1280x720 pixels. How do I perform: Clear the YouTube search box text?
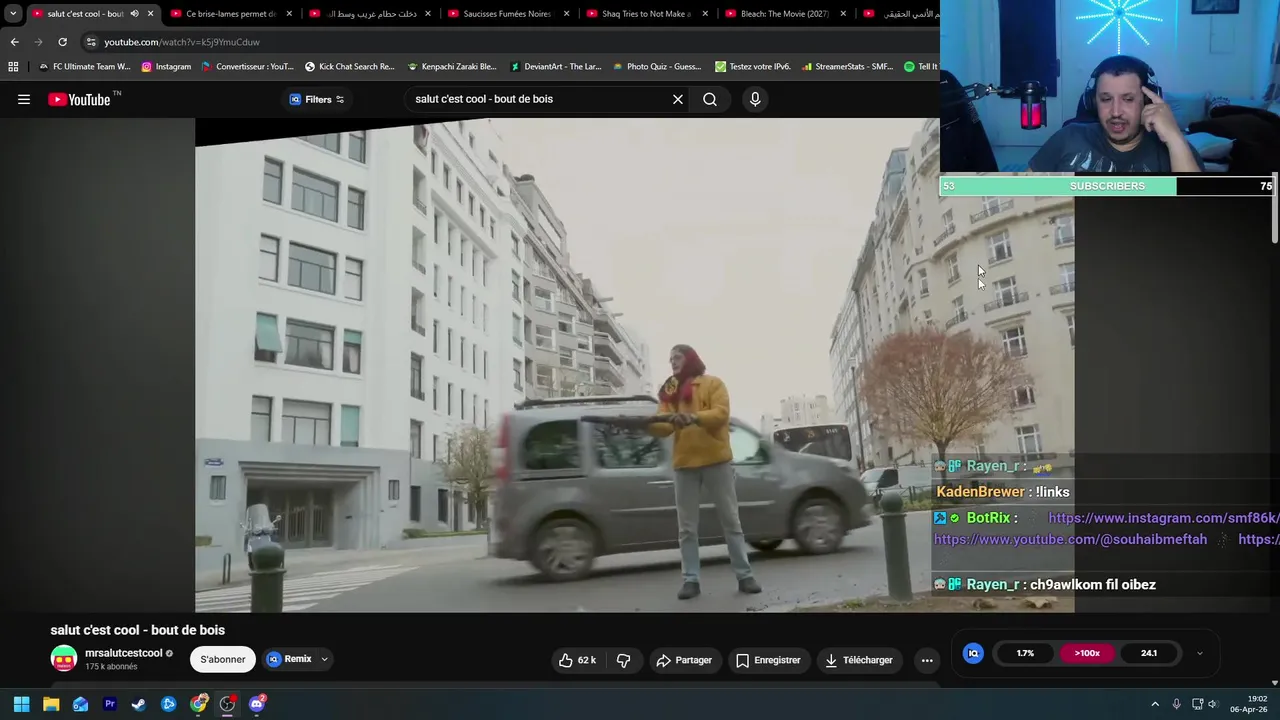coord(678,99)
